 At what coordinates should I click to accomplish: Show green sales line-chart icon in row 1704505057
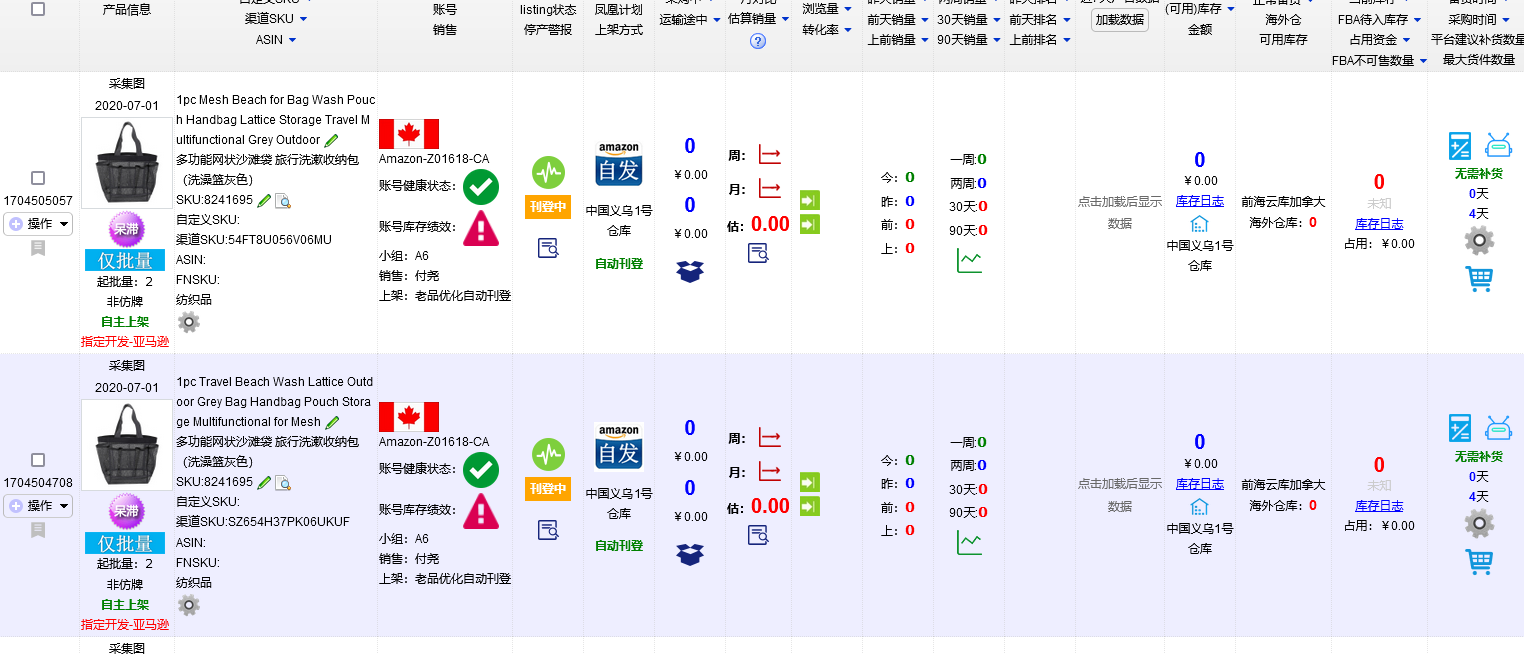[x=969, y=261]
